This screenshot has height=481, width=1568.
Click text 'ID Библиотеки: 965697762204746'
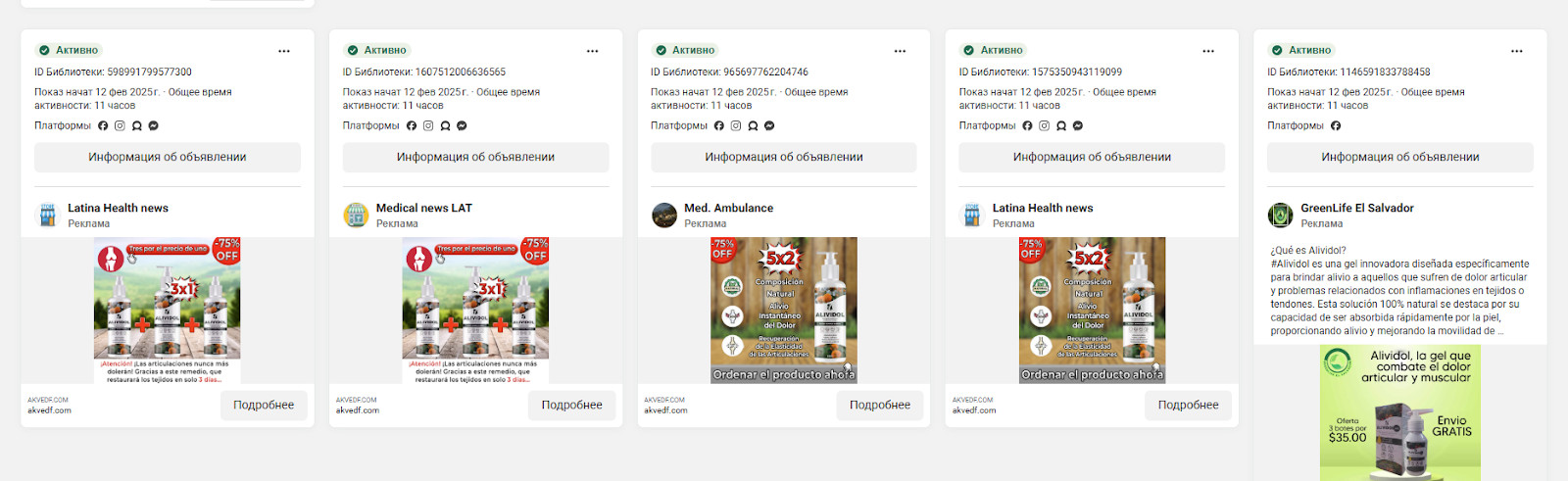pos(729,72)
